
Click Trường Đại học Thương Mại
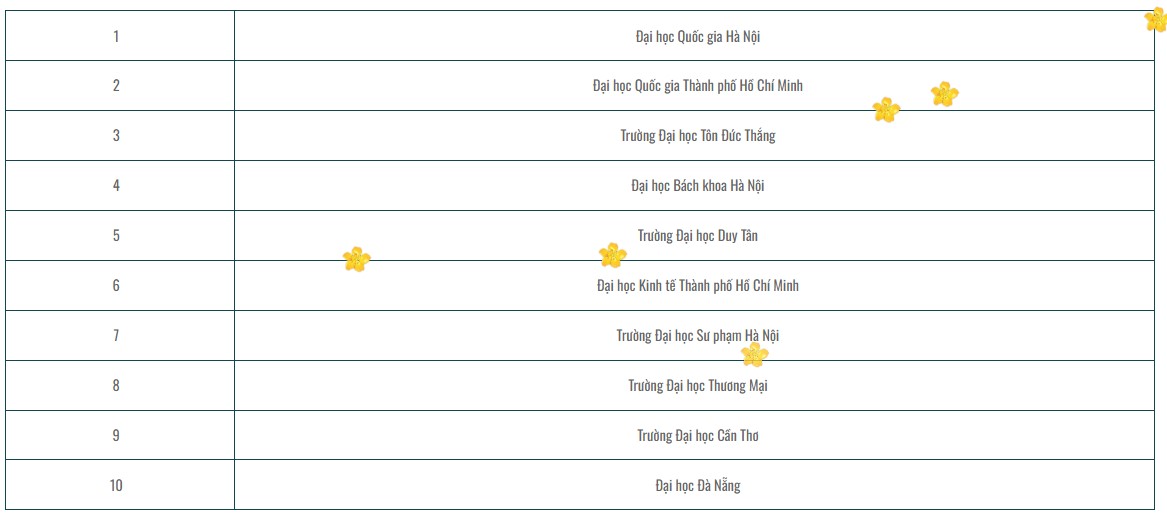click(x=697, y=386)
